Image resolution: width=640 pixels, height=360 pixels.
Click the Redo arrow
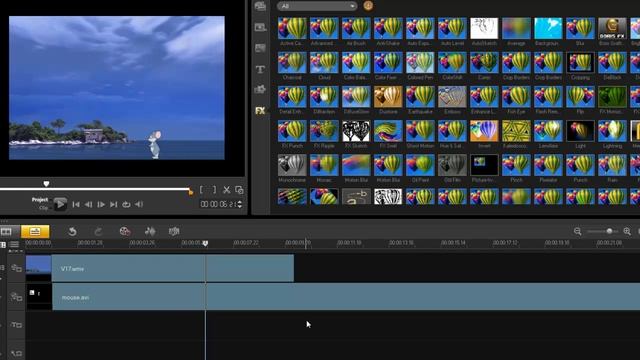(98, 231)
